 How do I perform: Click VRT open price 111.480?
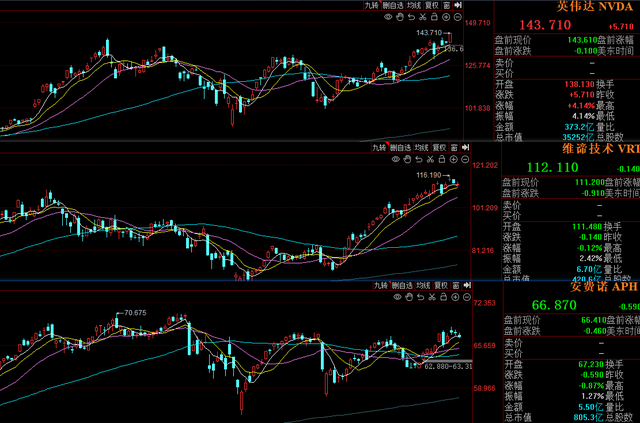[587, 226]
